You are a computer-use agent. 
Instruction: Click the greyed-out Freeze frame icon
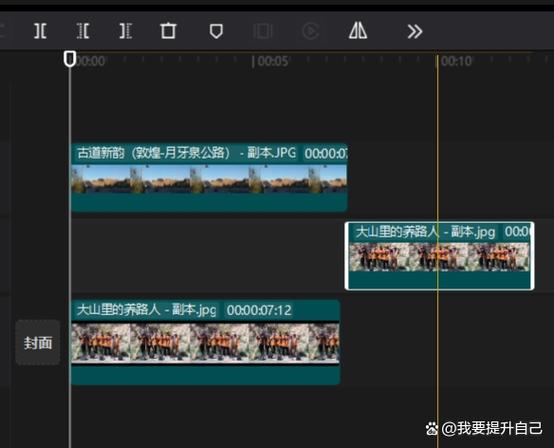263,31
